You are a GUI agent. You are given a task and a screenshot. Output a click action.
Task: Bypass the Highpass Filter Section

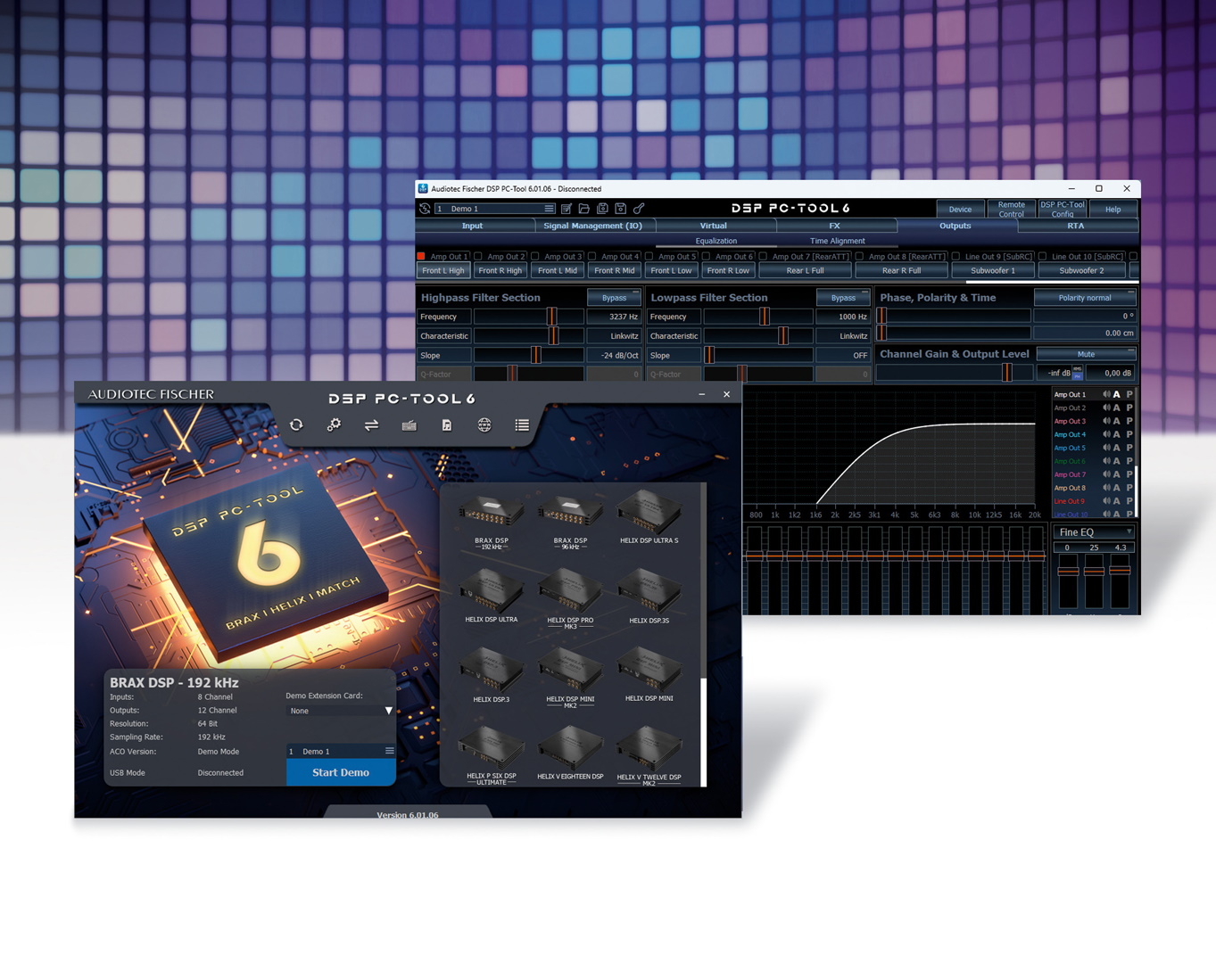click(614, 298)
